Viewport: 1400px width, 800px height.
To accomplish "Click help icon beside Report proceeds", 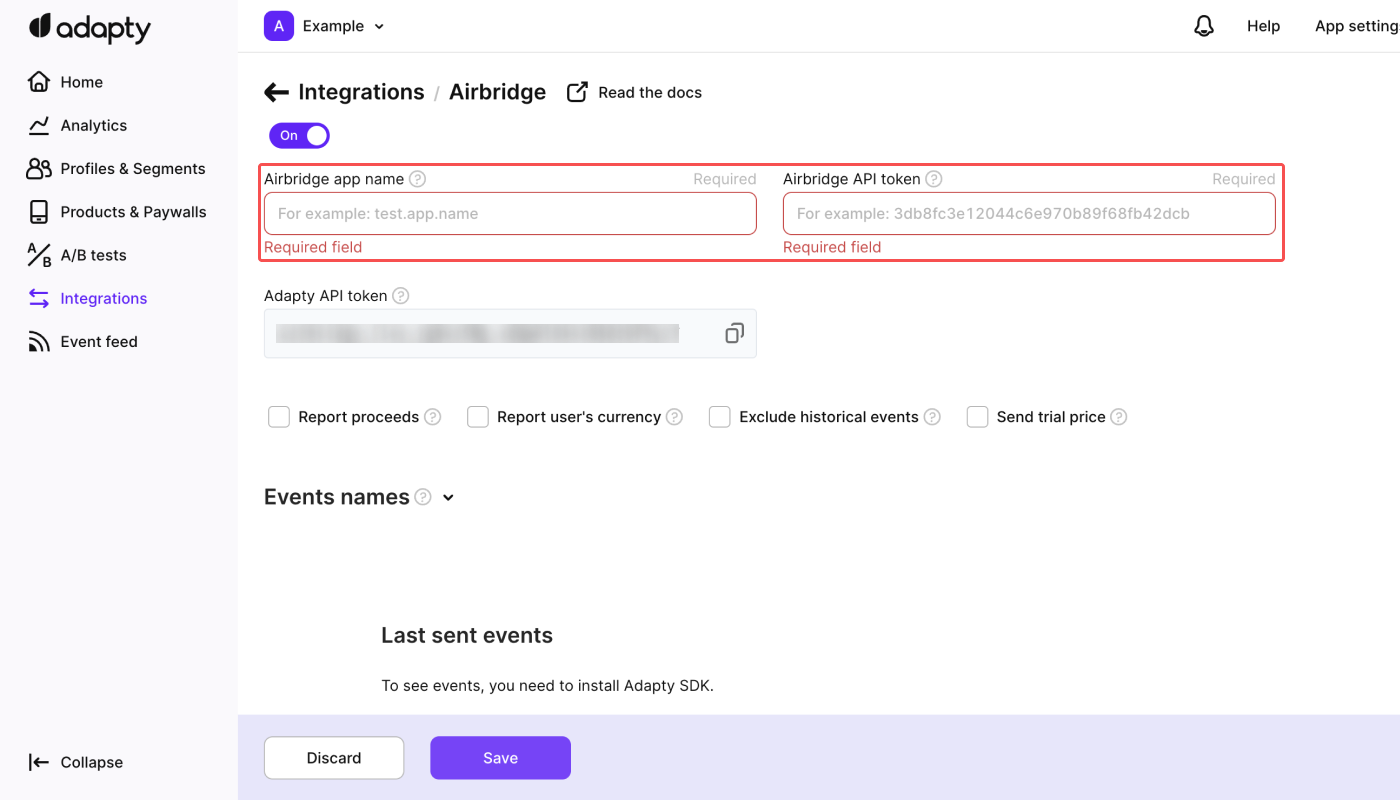I will coord(433,417).
